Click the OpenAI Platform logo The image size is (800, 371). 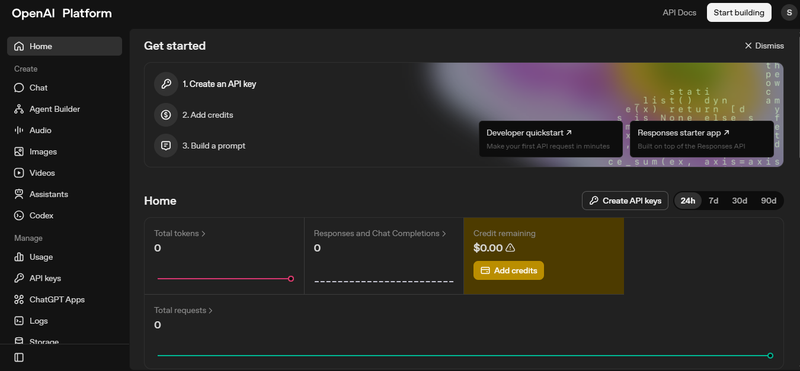coord(62,13)
